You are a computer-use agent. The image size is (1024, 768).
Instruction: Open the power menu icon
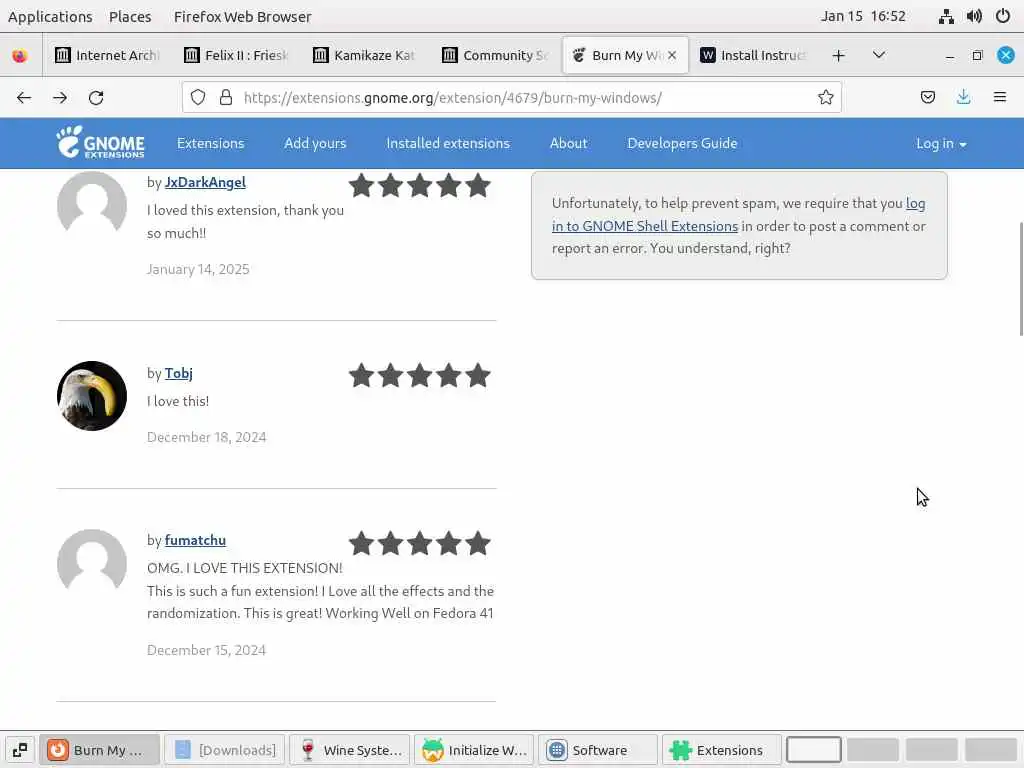coord(1003,16)
